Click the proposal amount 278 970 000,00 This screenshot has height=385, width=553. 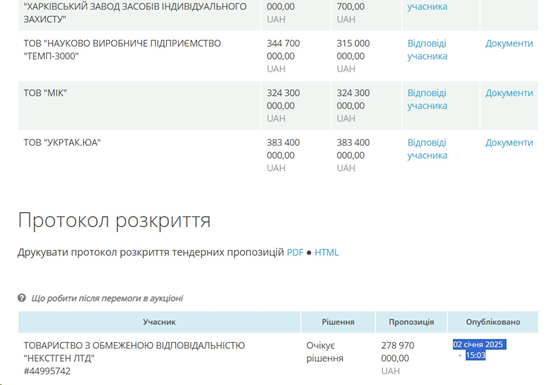pyautogui.click(x=397, y=352)
